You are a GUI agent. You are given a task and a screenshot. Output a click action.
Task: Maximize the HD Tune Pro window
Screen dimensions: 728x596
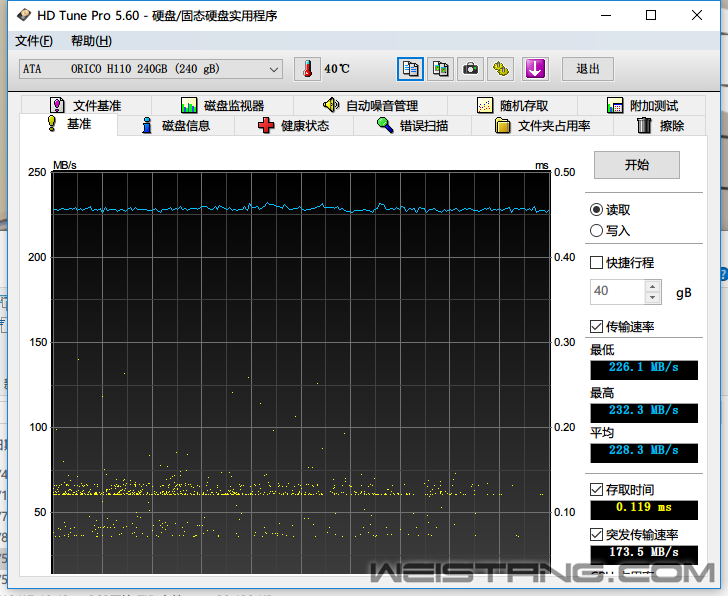651,15
